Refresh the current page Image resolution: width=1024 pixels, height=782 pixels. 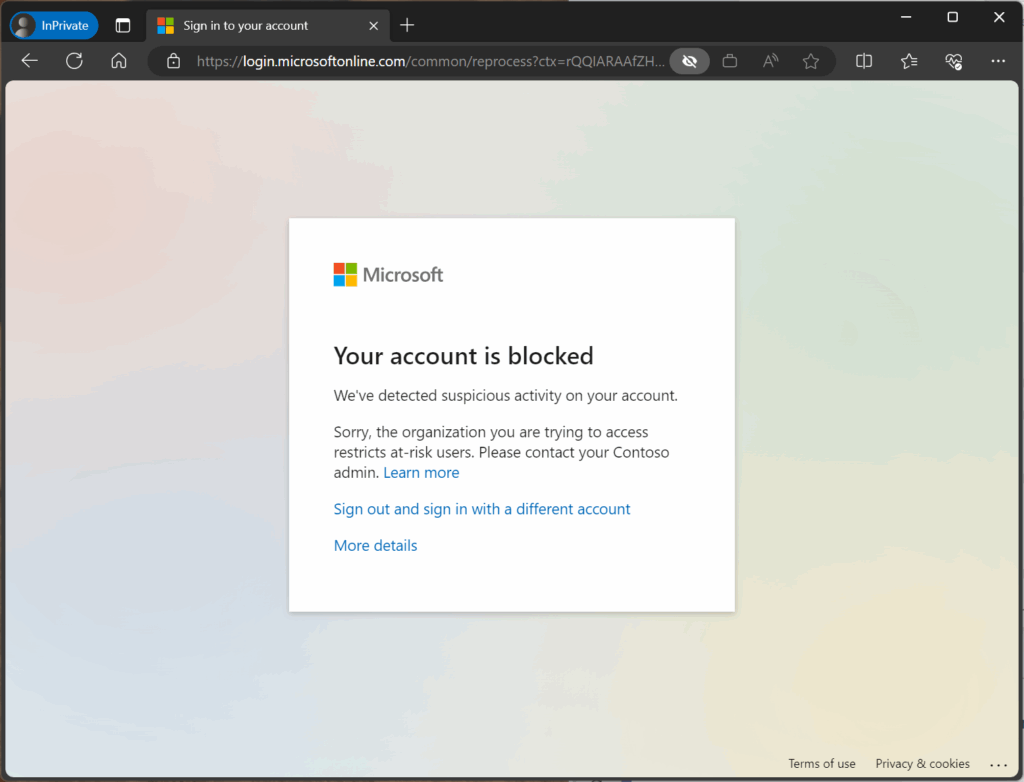coord(74,61)
